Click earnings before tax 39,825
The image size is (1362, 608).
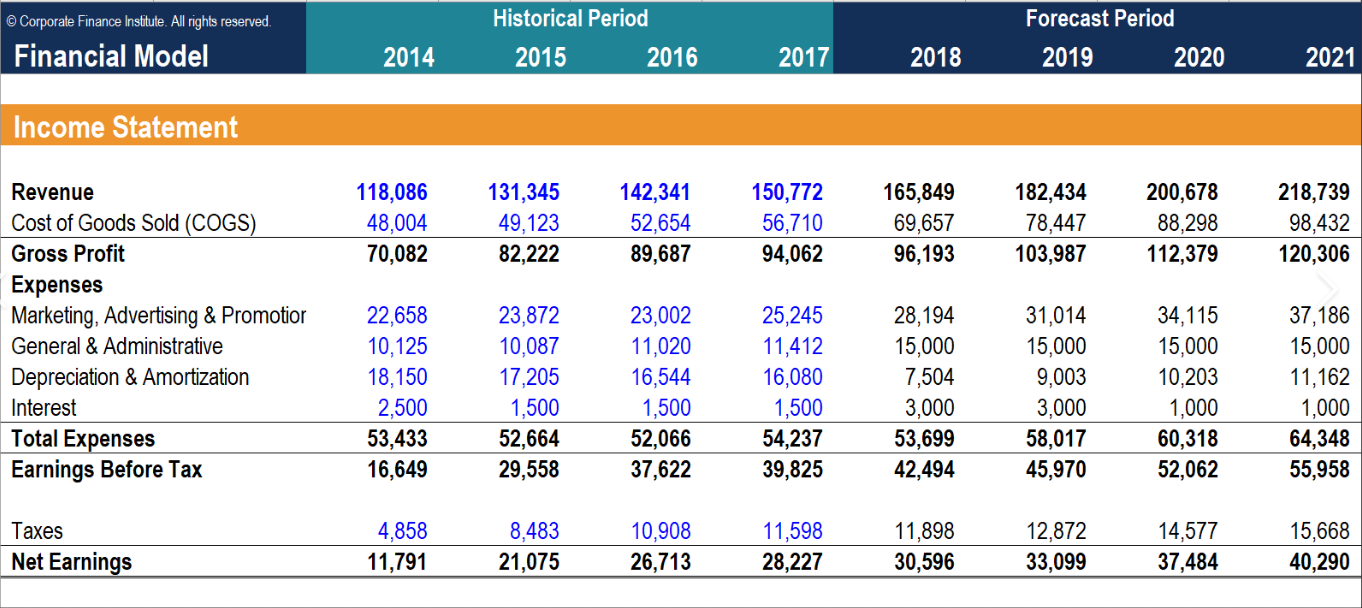[x=793, y=470]
